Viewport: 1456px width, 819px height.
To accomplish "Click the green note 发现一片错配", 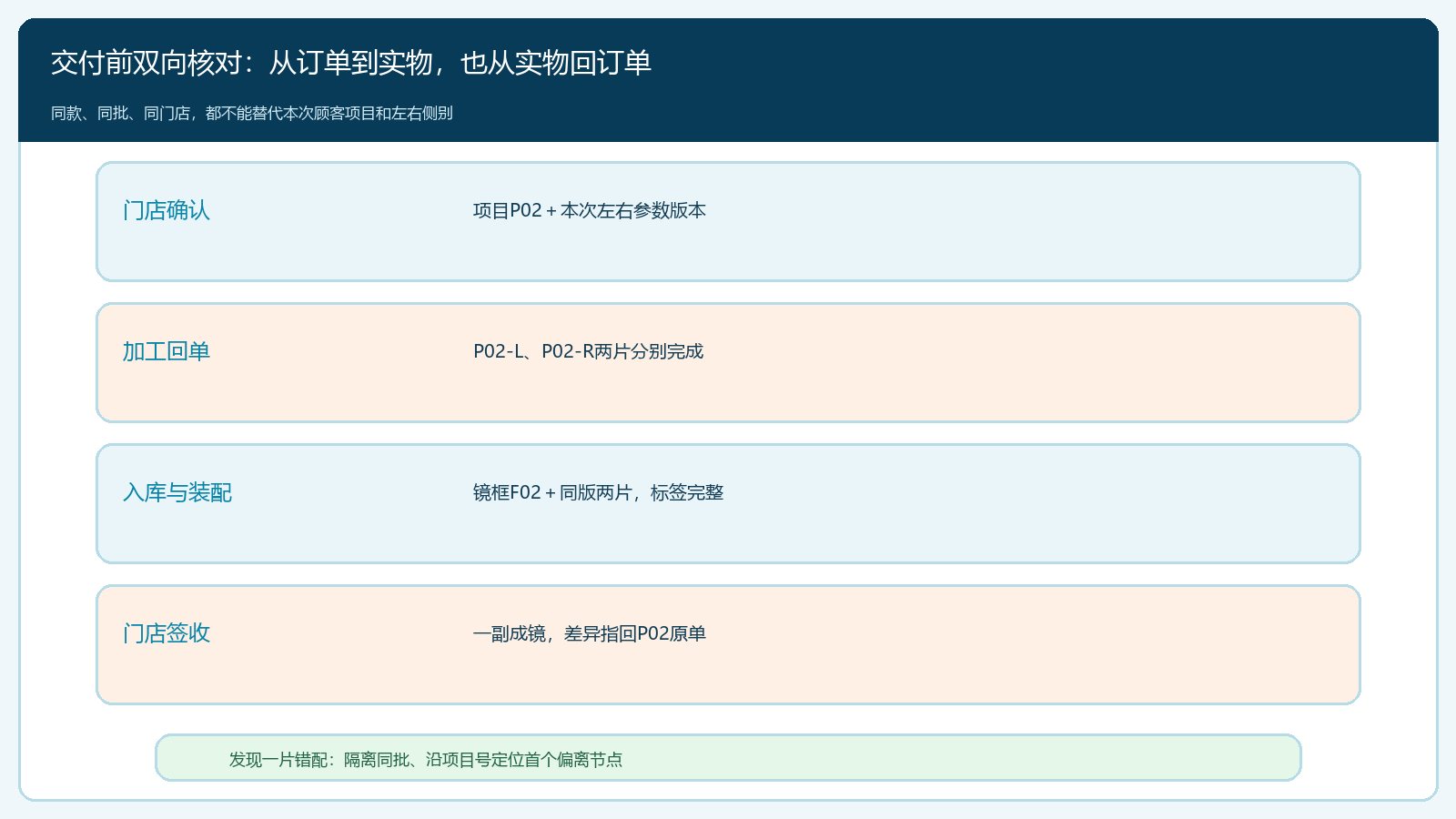I will pos(728,758).
